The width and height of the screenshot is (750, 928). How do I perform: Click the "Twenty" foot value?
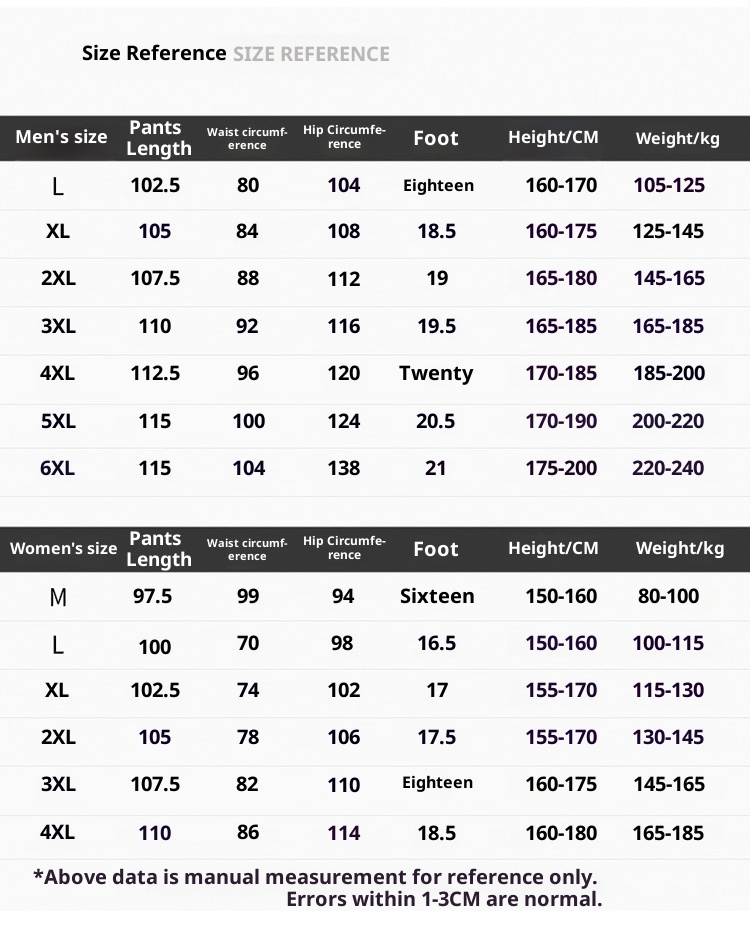point(436,373)
